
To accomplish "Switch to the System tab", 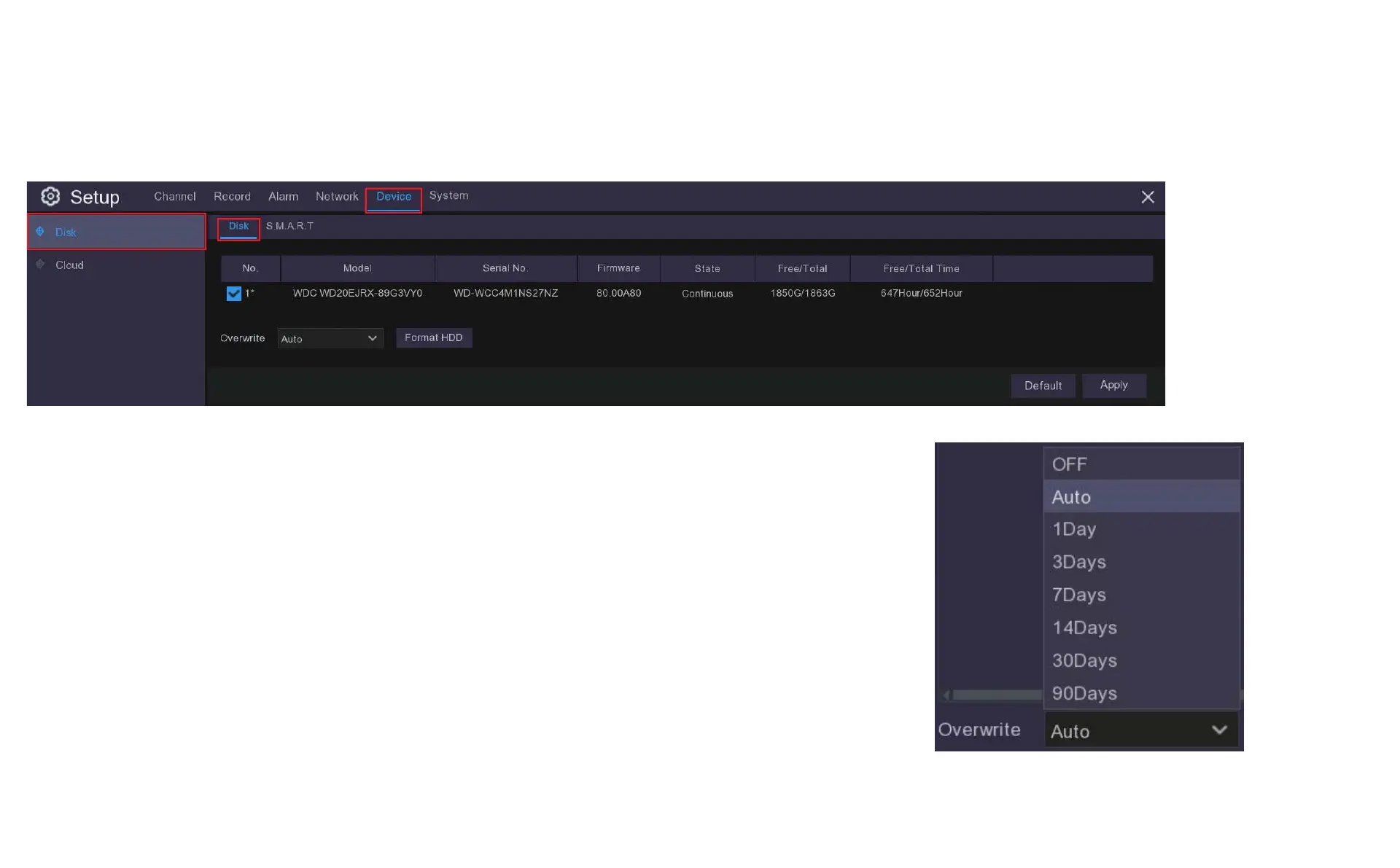I will coord(448,196).
